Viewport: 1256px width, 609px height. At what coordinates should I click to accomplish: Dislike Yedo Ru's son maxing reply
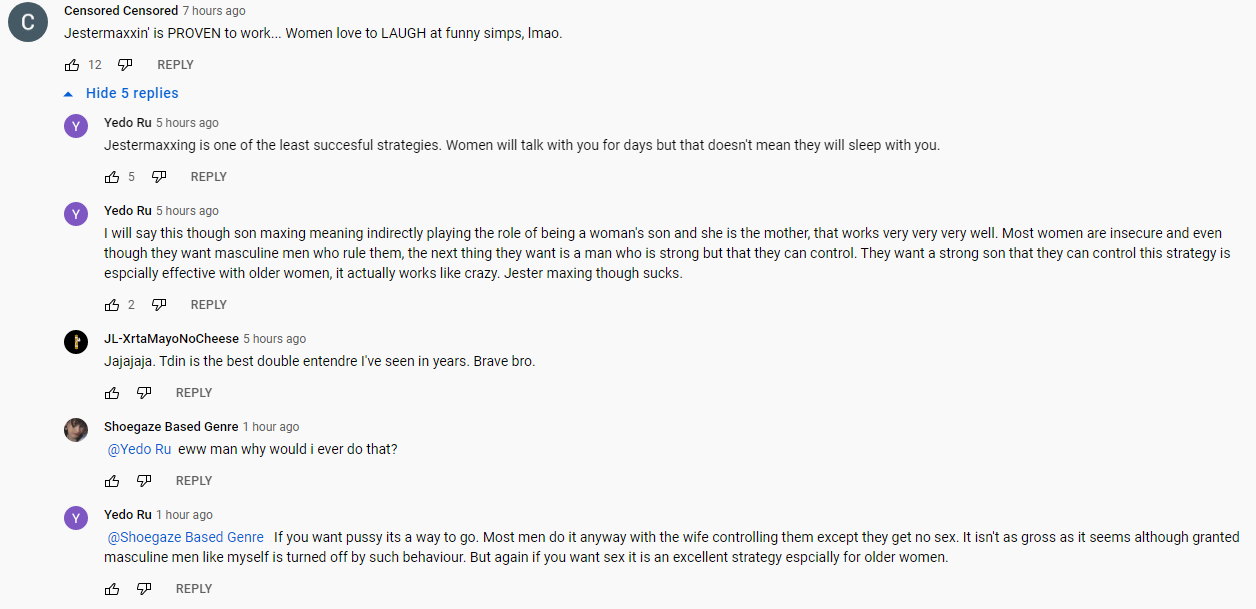coord(159,305)
